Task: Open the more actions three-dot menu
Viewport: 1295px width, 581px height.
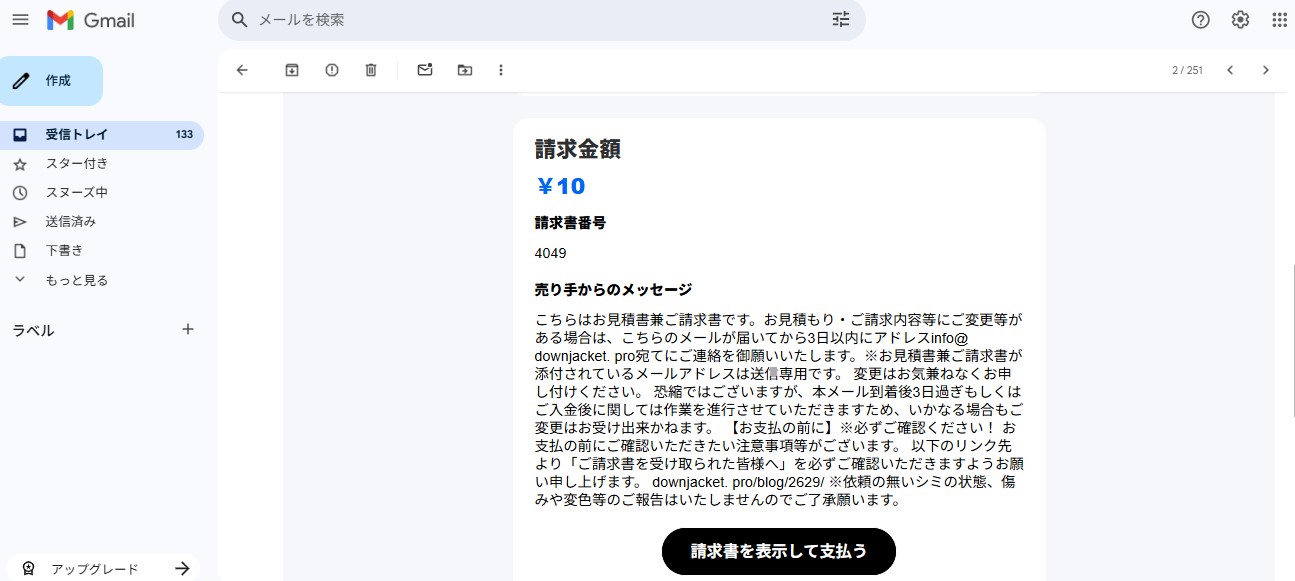Action: tap(501, 70)
